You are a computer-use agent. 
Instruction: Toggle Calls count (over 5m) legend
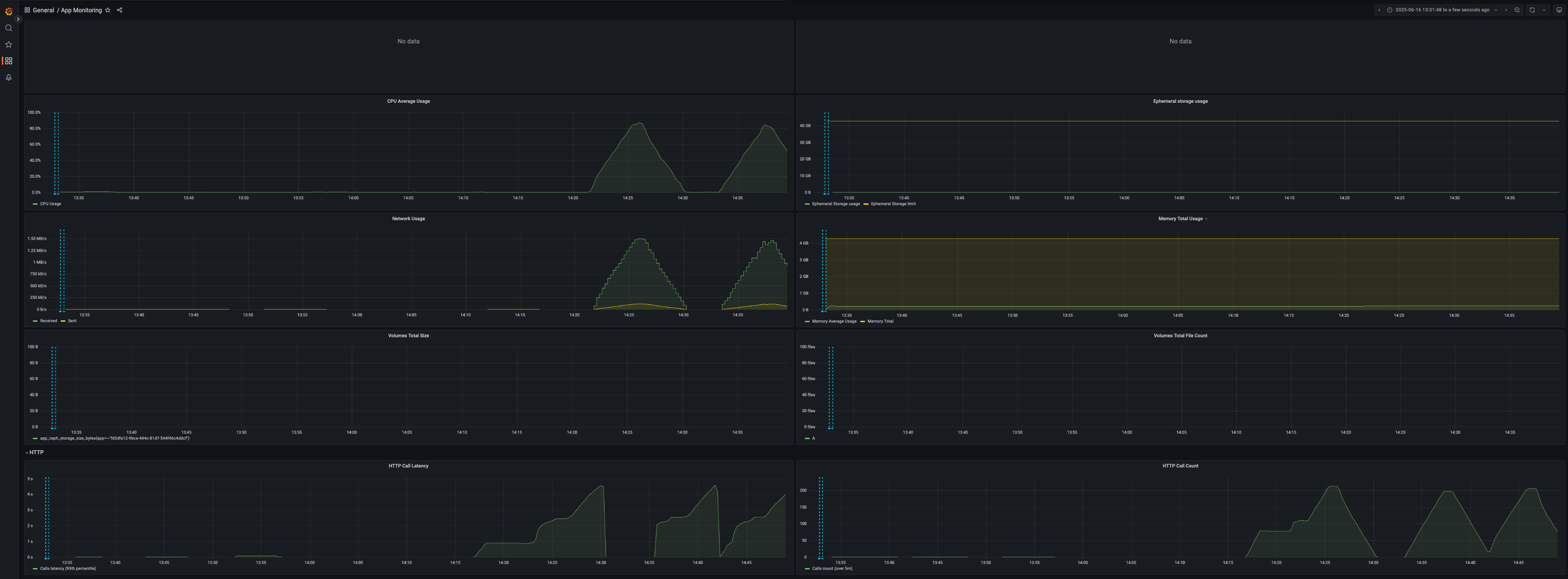click(x=832, y=568)
